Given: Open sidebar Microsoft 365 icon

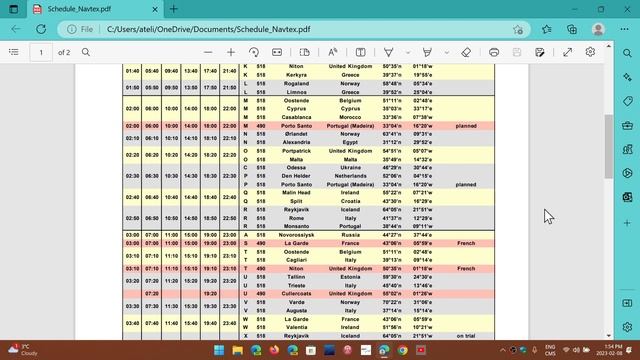Looking at the screenshot, I should click(x=627, y=173).
